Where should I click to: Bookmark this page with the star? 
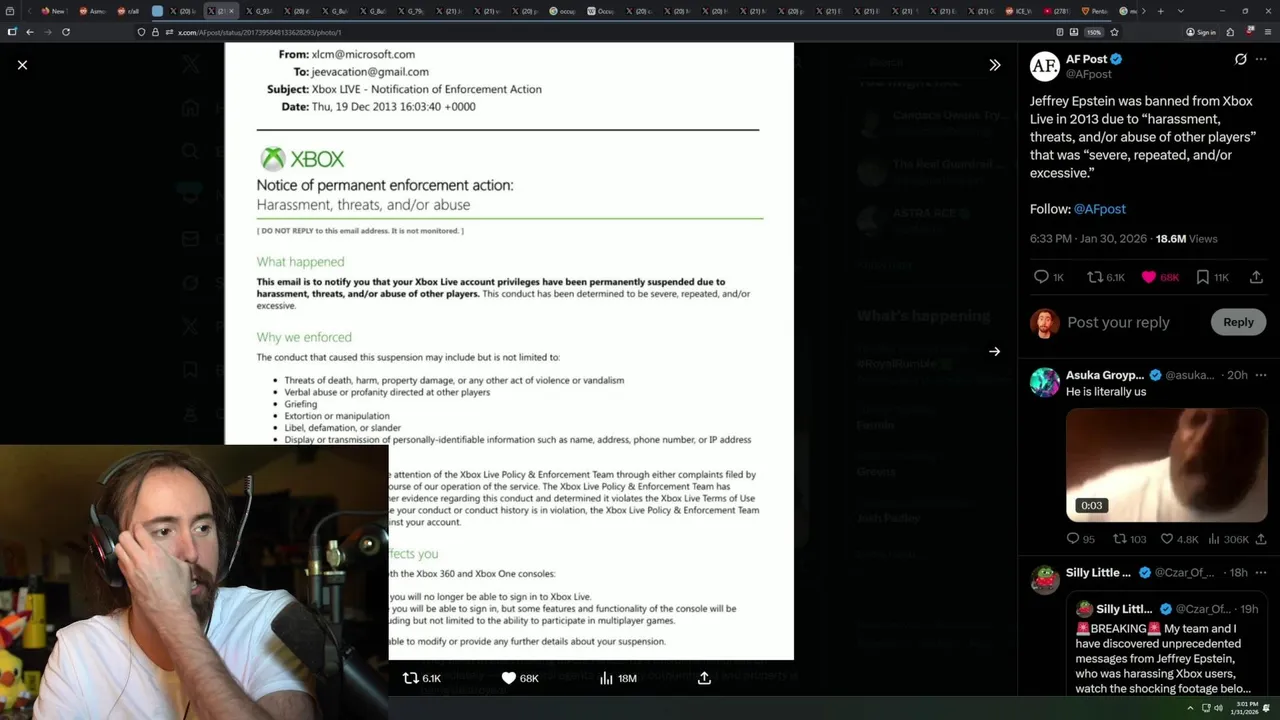click(1114, 32)
